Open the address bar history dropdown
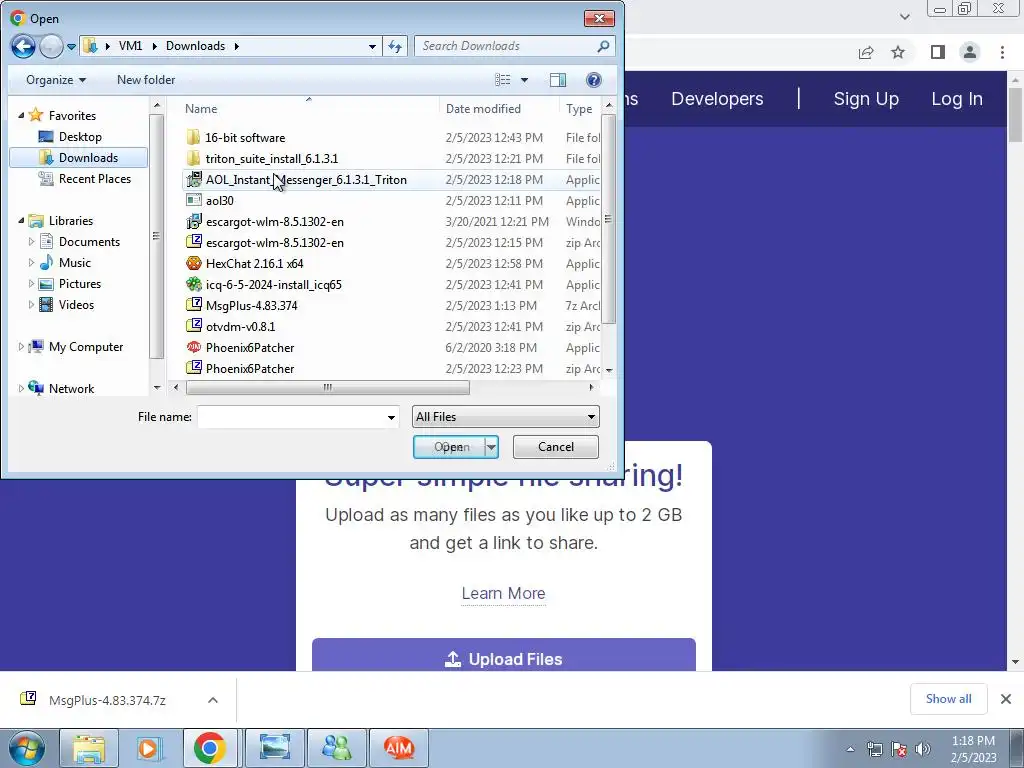Viewport: 1024px width, 768px height. tap(372, 46)
